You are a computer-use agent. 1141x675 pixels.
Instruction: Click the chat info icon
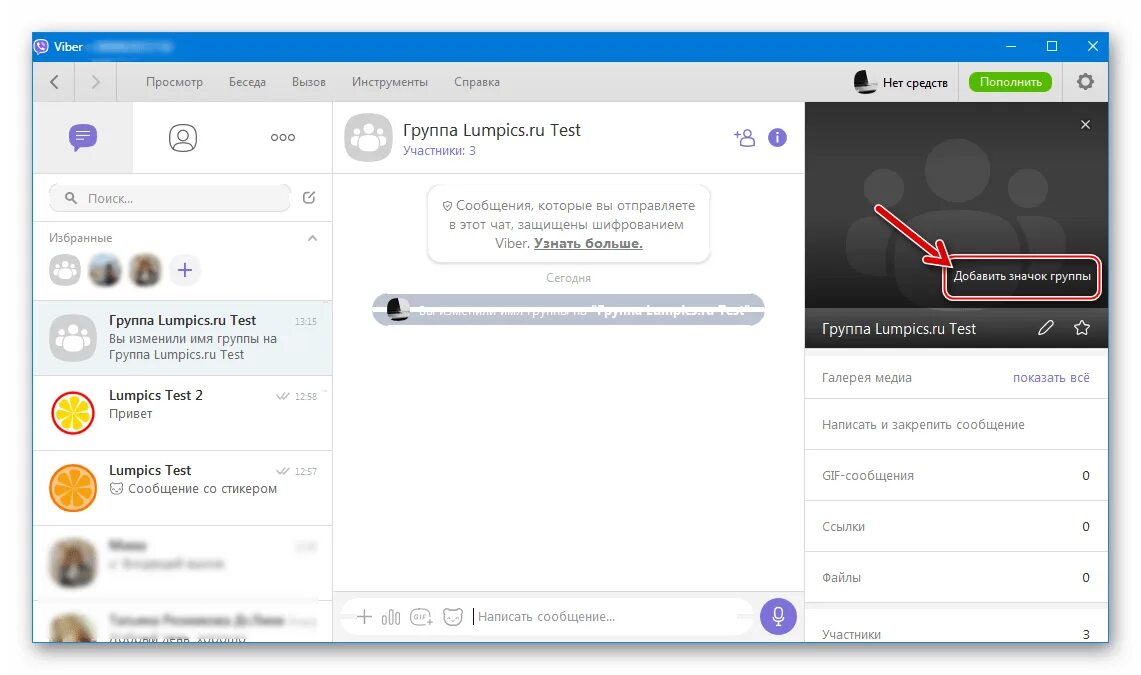[777, 137]
